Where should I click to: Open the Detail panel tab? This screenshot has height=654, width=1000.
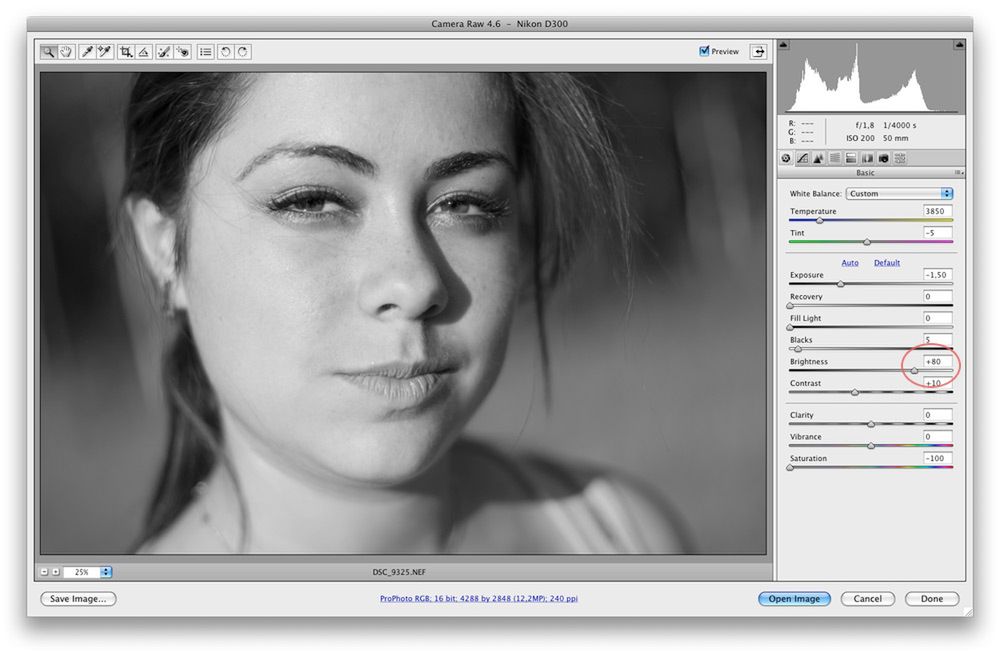coord(818,158)
